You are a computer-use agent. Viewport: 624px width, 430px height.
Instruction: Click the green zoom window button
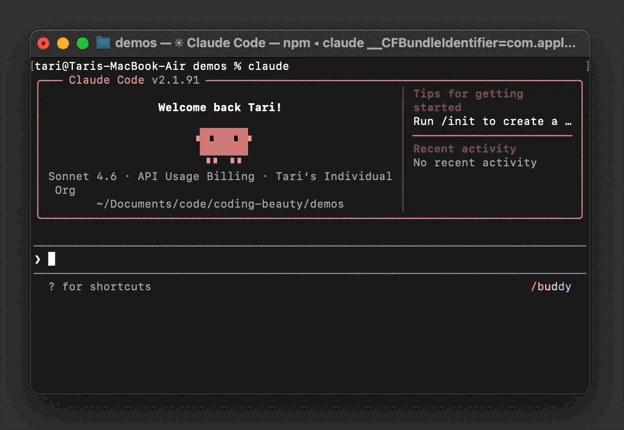pyautogui.click(x=83, y=43)
